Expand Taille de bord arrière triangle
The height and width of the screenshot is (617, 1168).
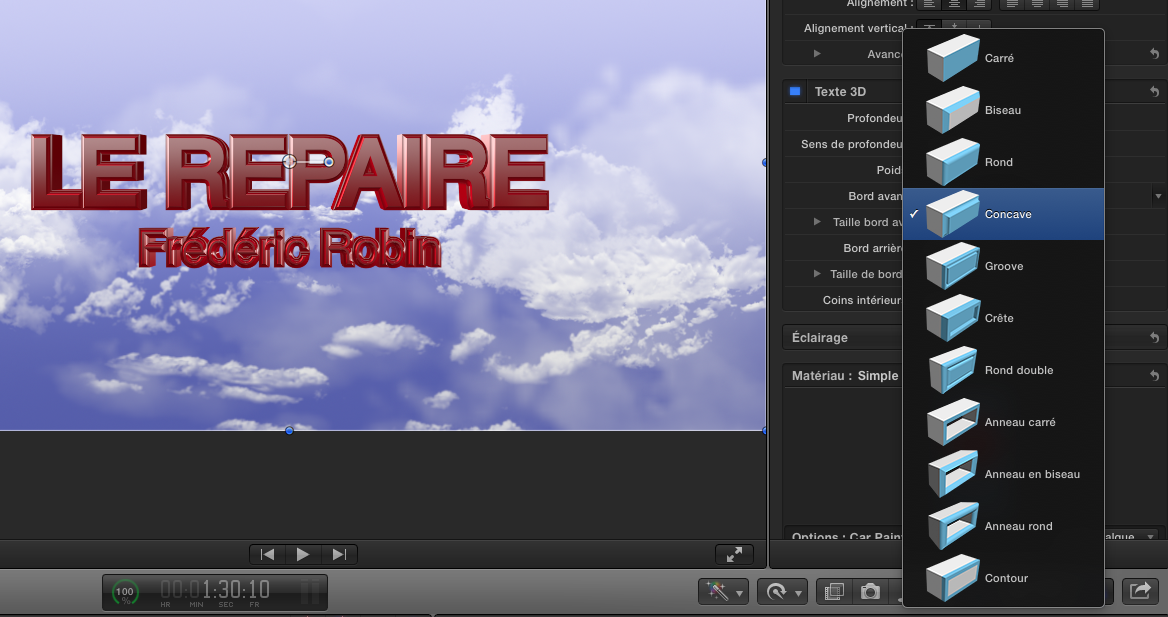point(817,274)
